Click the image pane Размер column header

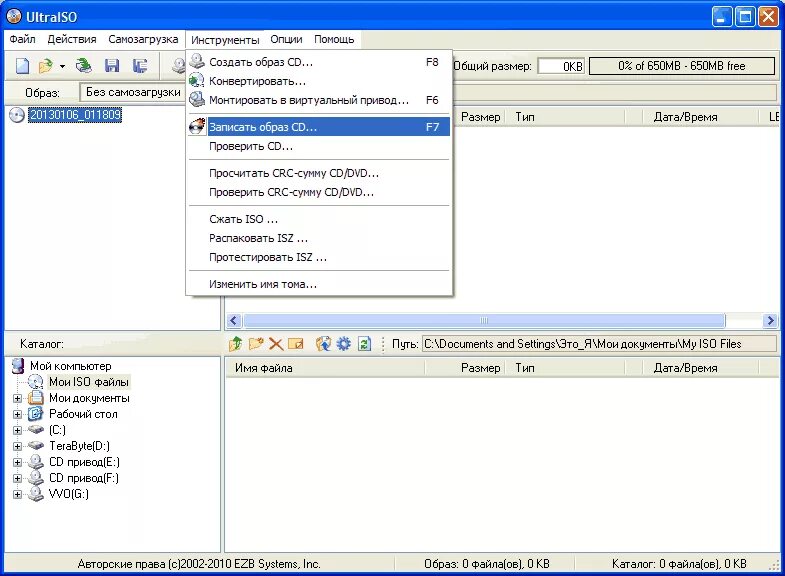coord(479,117)
